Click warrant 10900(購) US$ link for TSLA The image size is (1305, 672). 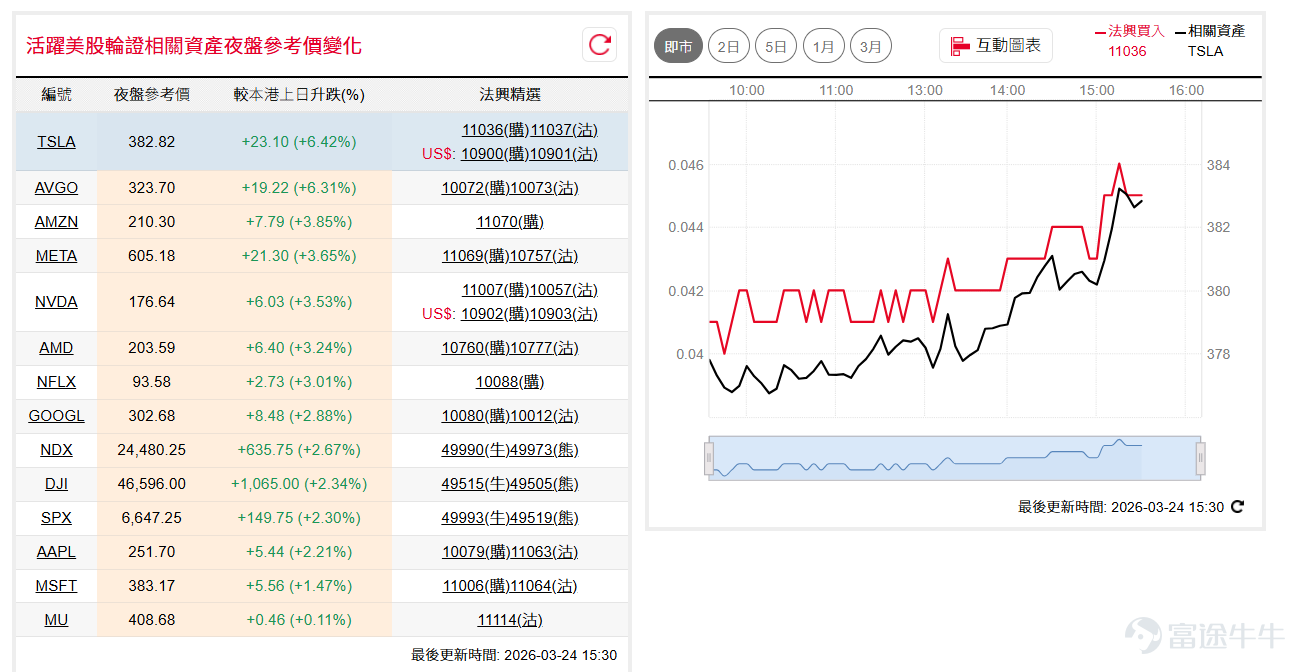point(494,154)
